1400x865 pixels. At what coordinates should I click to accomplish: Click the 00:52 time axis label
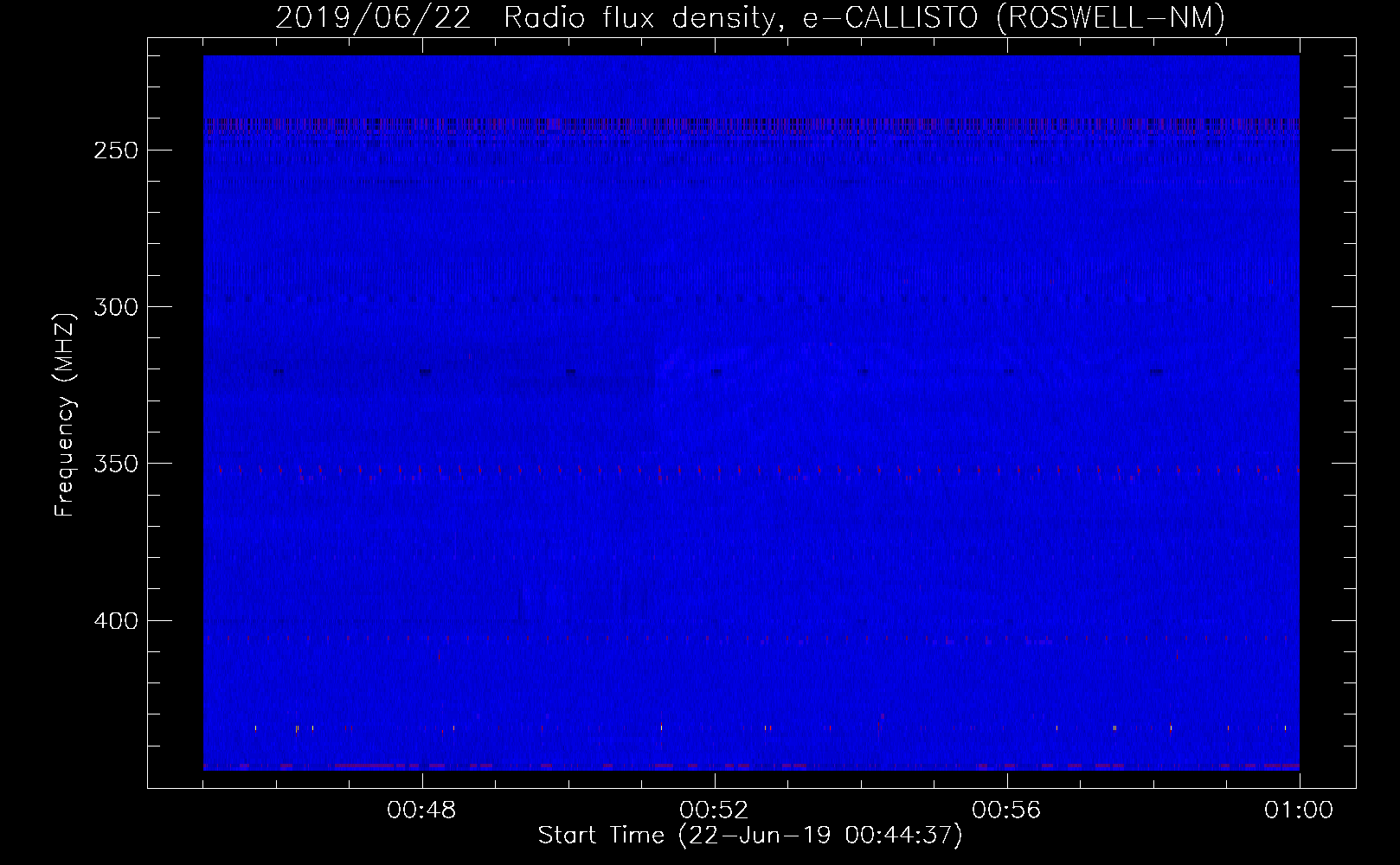[714, 811]
